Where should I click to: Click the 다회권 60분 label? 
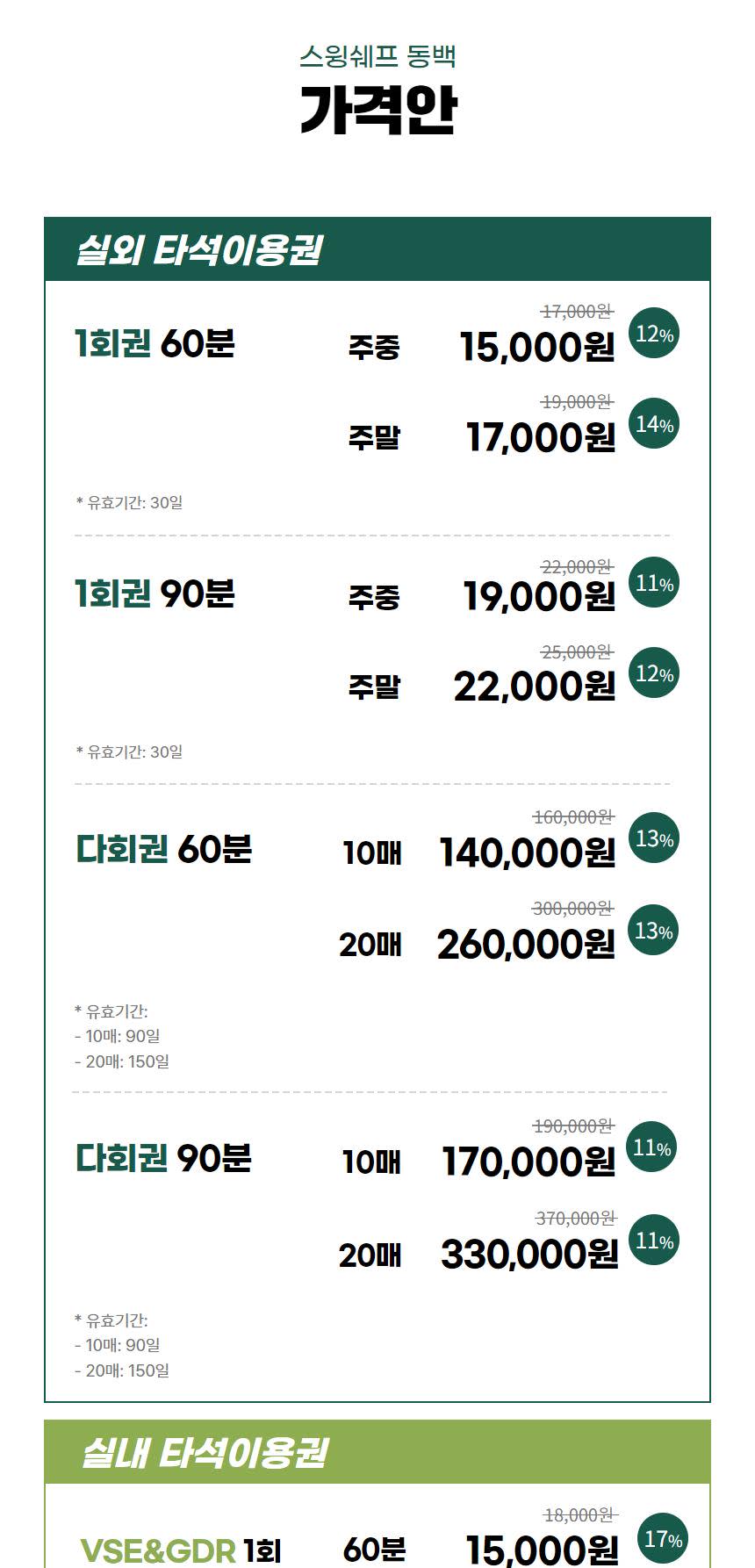point(163,849)
